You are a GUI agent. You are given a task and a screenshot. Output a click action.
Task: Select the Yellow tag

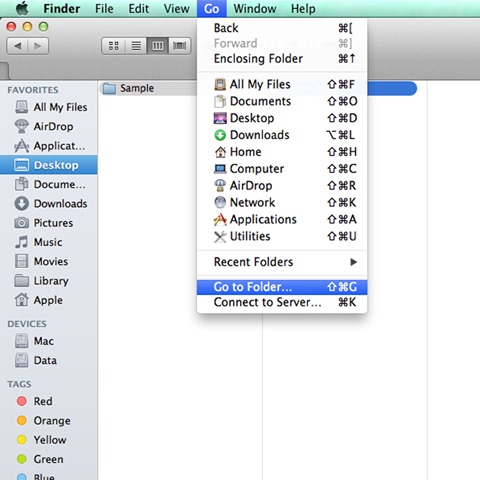[x=49, y=440]
